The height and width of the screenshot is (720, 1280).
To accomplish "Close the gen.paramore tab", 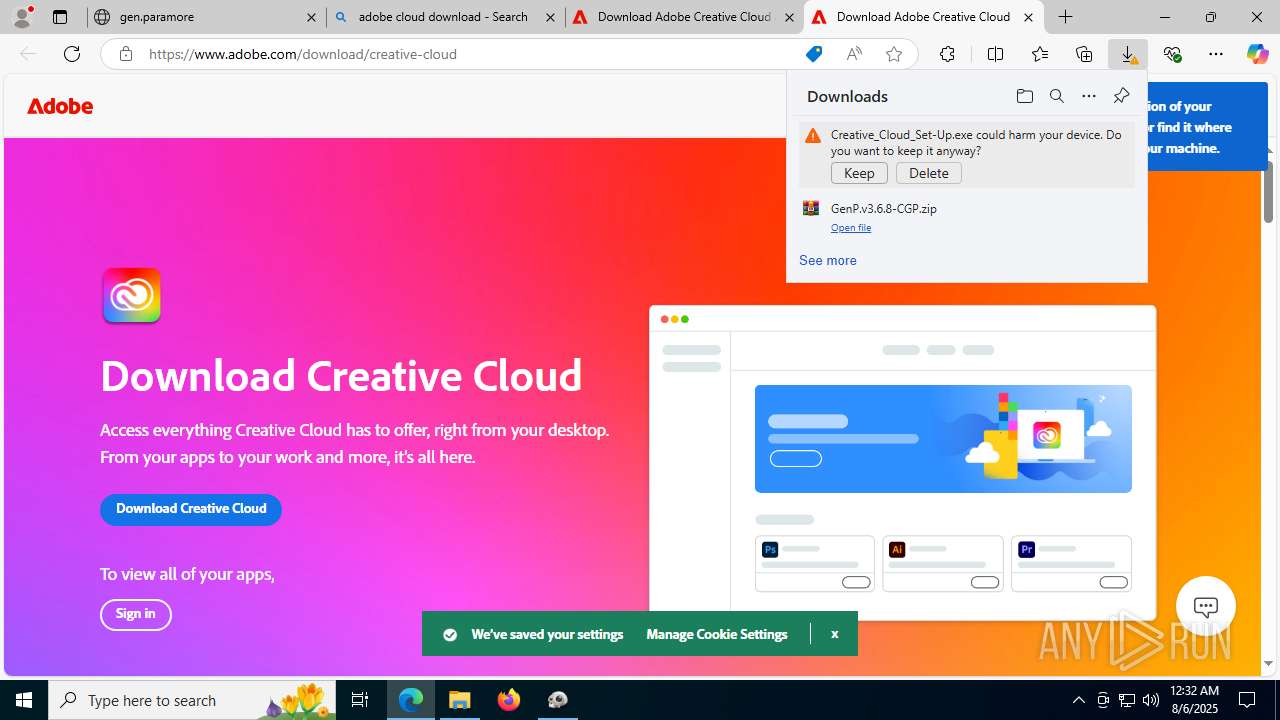I will point(311,17).
